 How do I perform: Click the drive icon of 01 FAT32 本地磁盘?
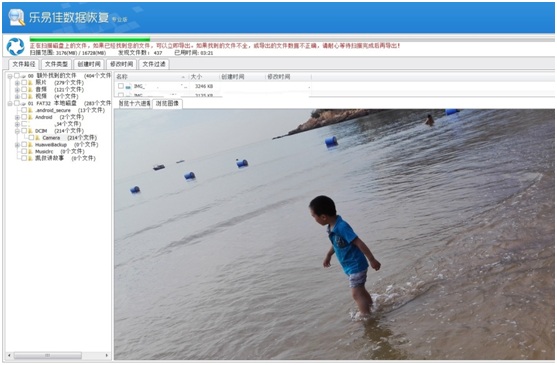click(x=23, y=103)
